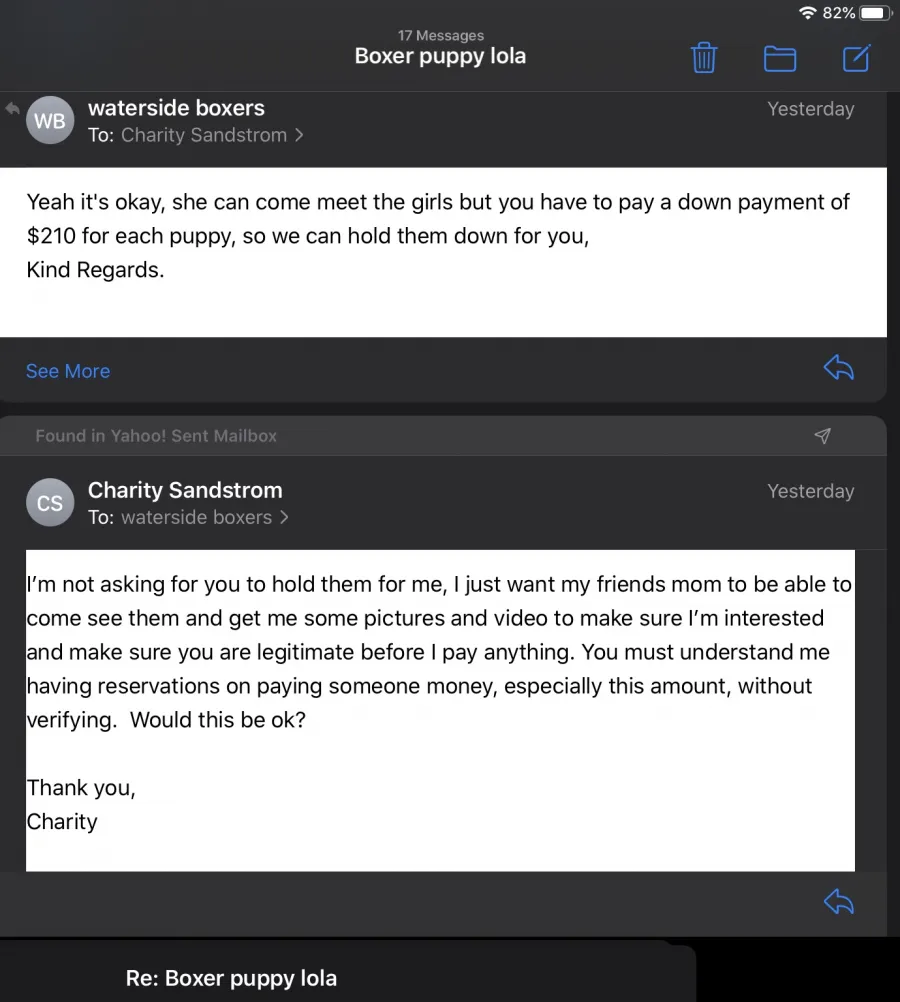Expand recipient details for waterside boxers
Screen dimensions: 900x1002
tap(205, 517)
